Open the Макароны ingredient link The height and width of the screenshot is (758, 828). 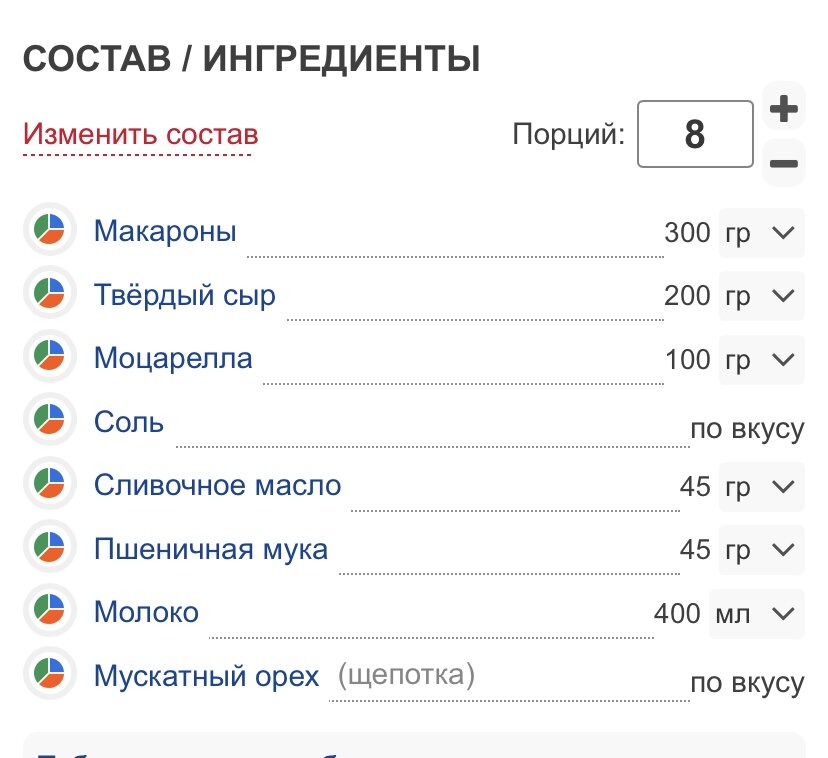coord(165,231)
